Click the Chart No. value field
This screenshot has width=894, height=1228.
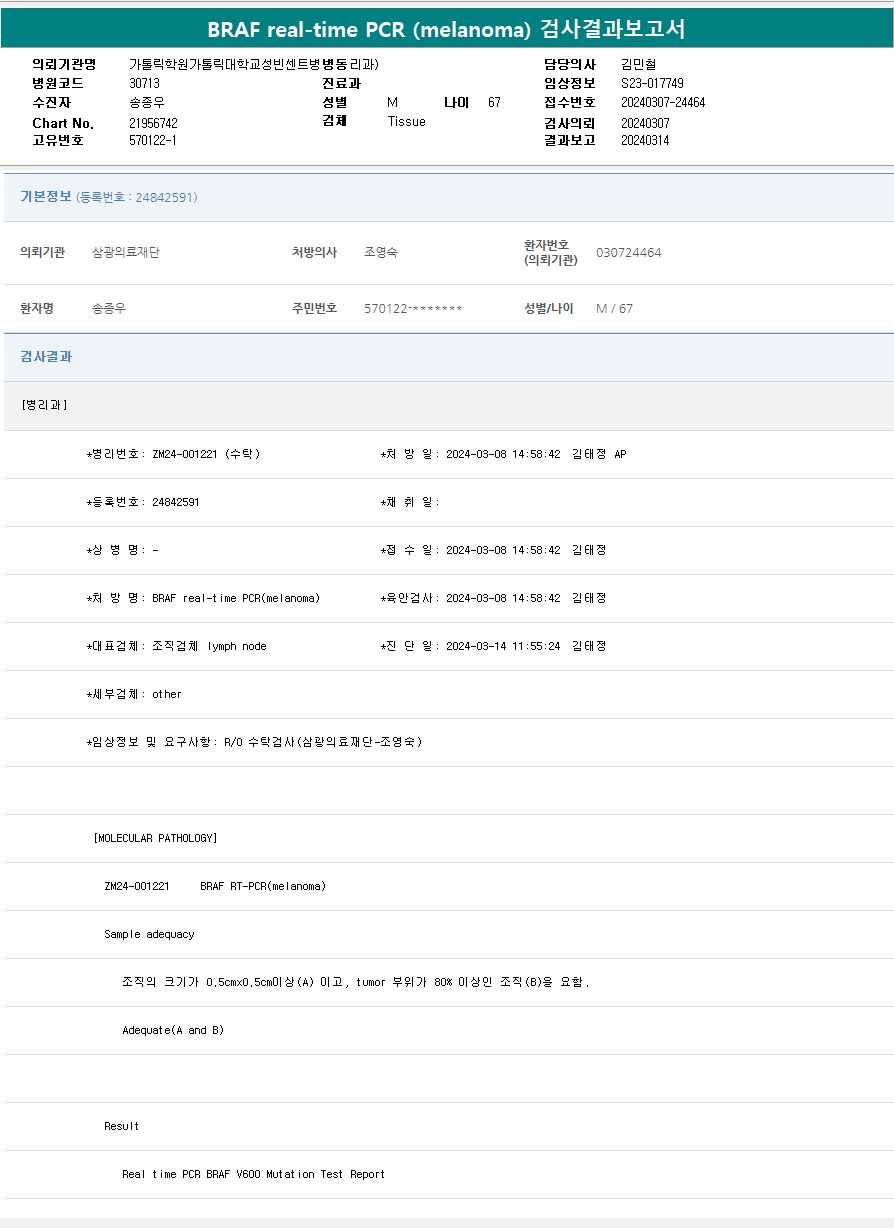(153, 123)
